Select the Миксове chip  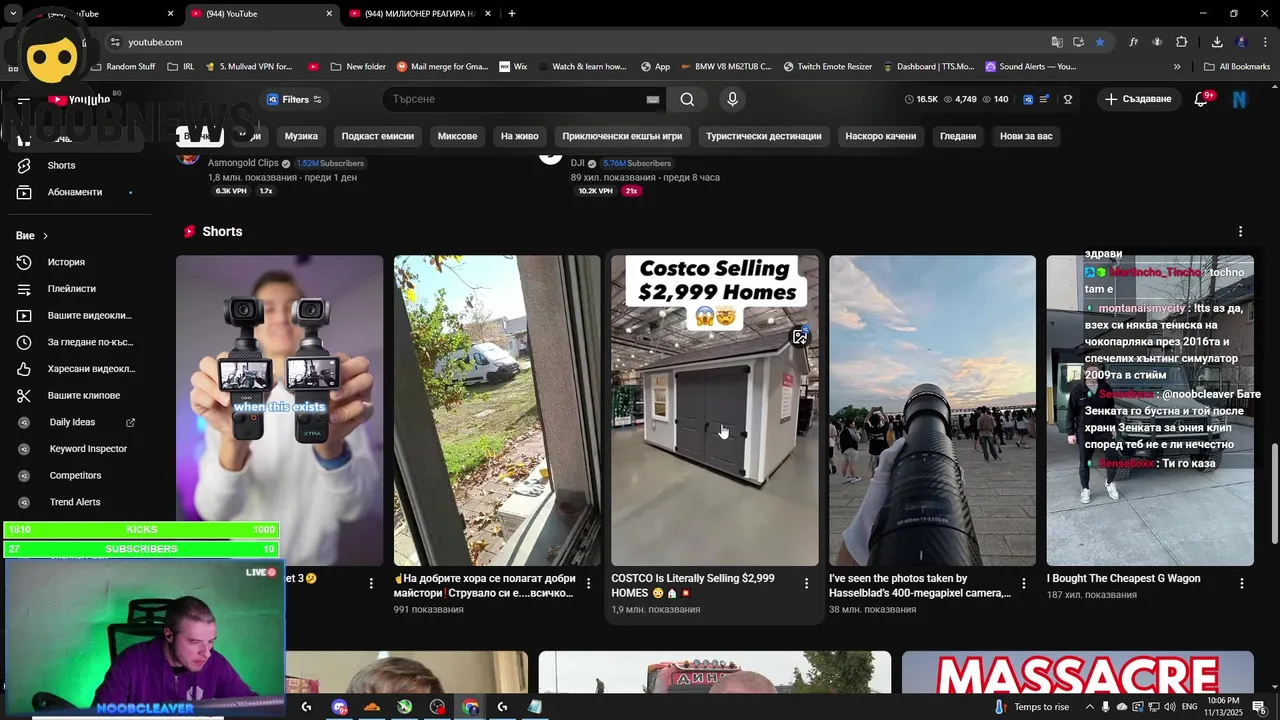pyautogui.click(x=457, y=136)
